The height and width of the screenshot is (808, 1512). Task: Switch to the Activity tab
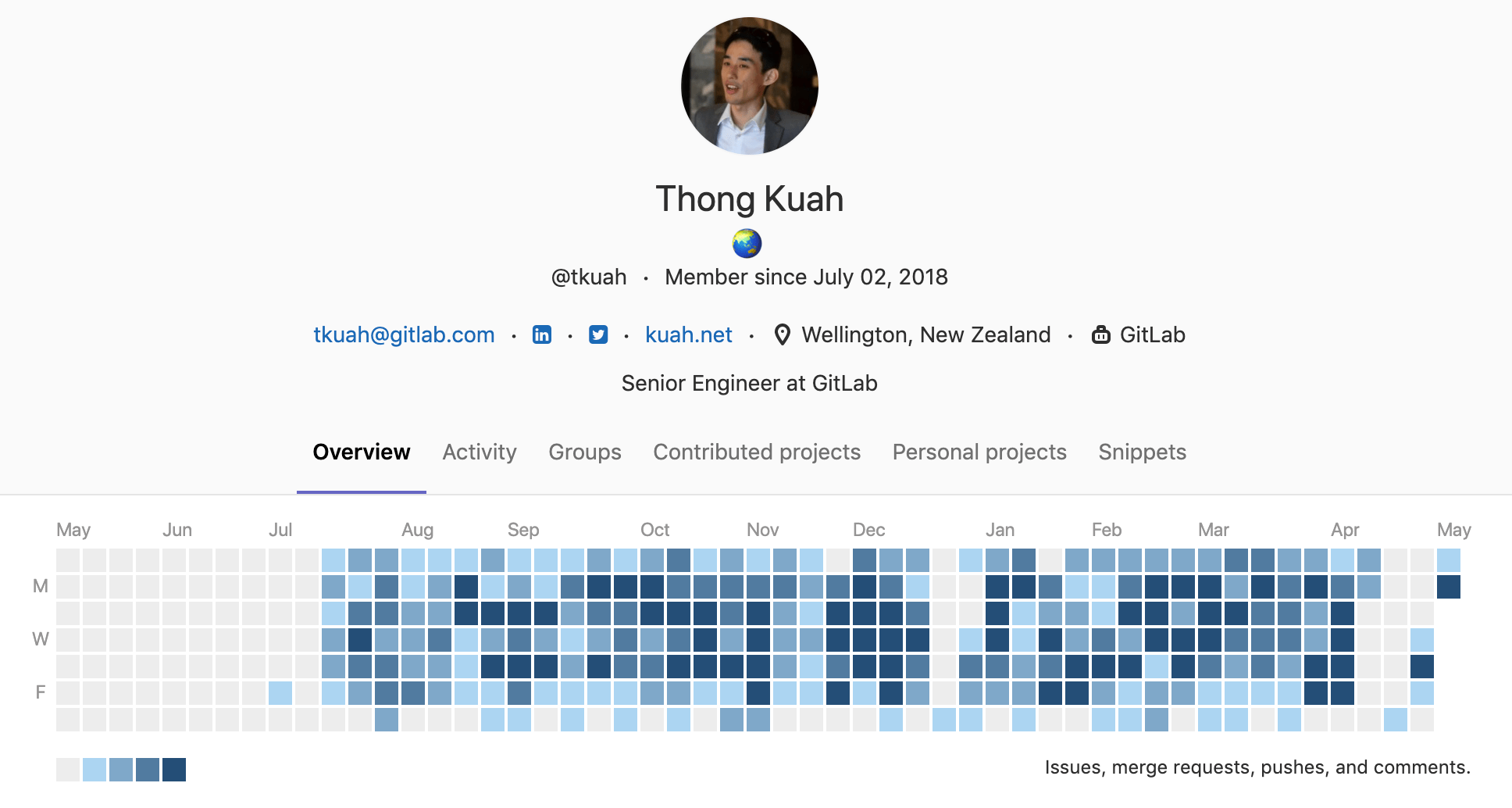pyautogui.click(x=480, y=452)
